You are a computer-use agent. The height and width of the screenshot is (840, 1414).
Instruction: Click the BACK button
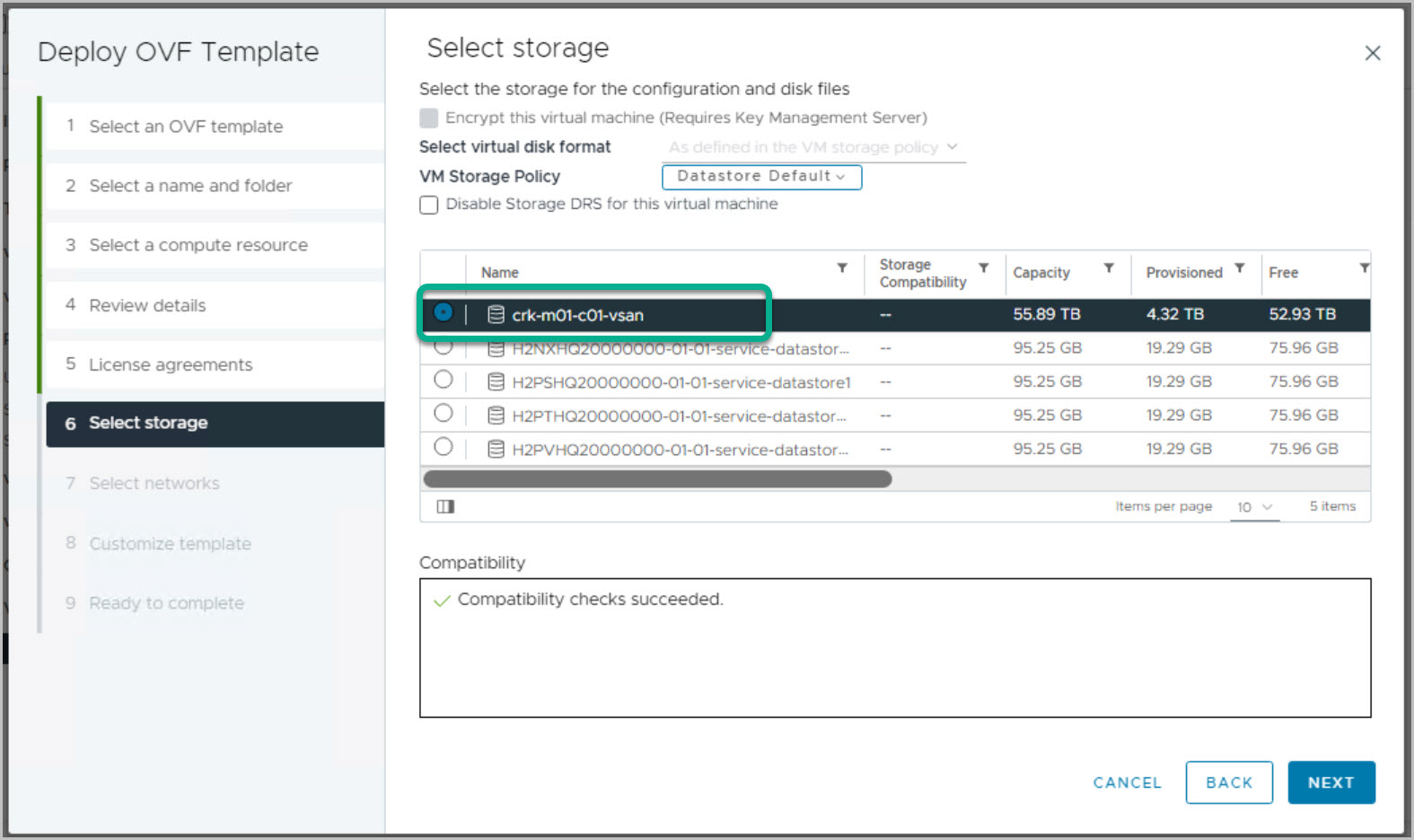pos(1228,783)
